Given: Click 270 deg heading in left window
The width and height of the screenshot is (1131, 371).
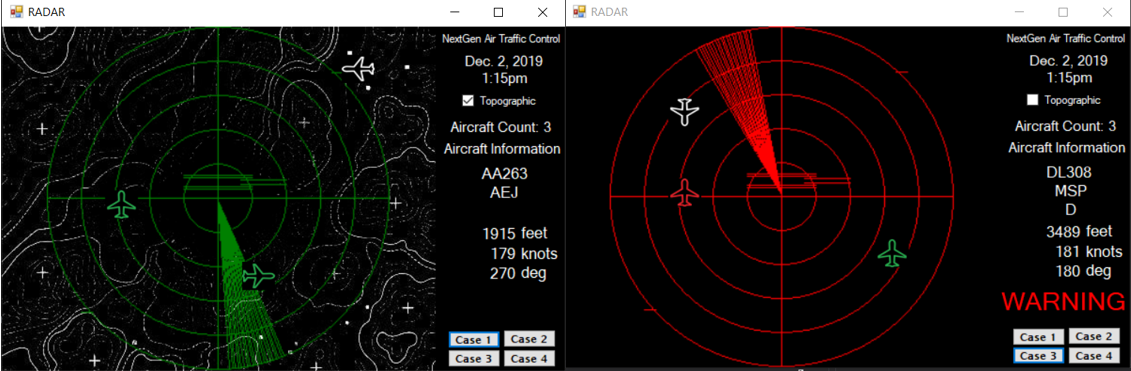Looking at the screenshot, I should click(x=518, y=273).
